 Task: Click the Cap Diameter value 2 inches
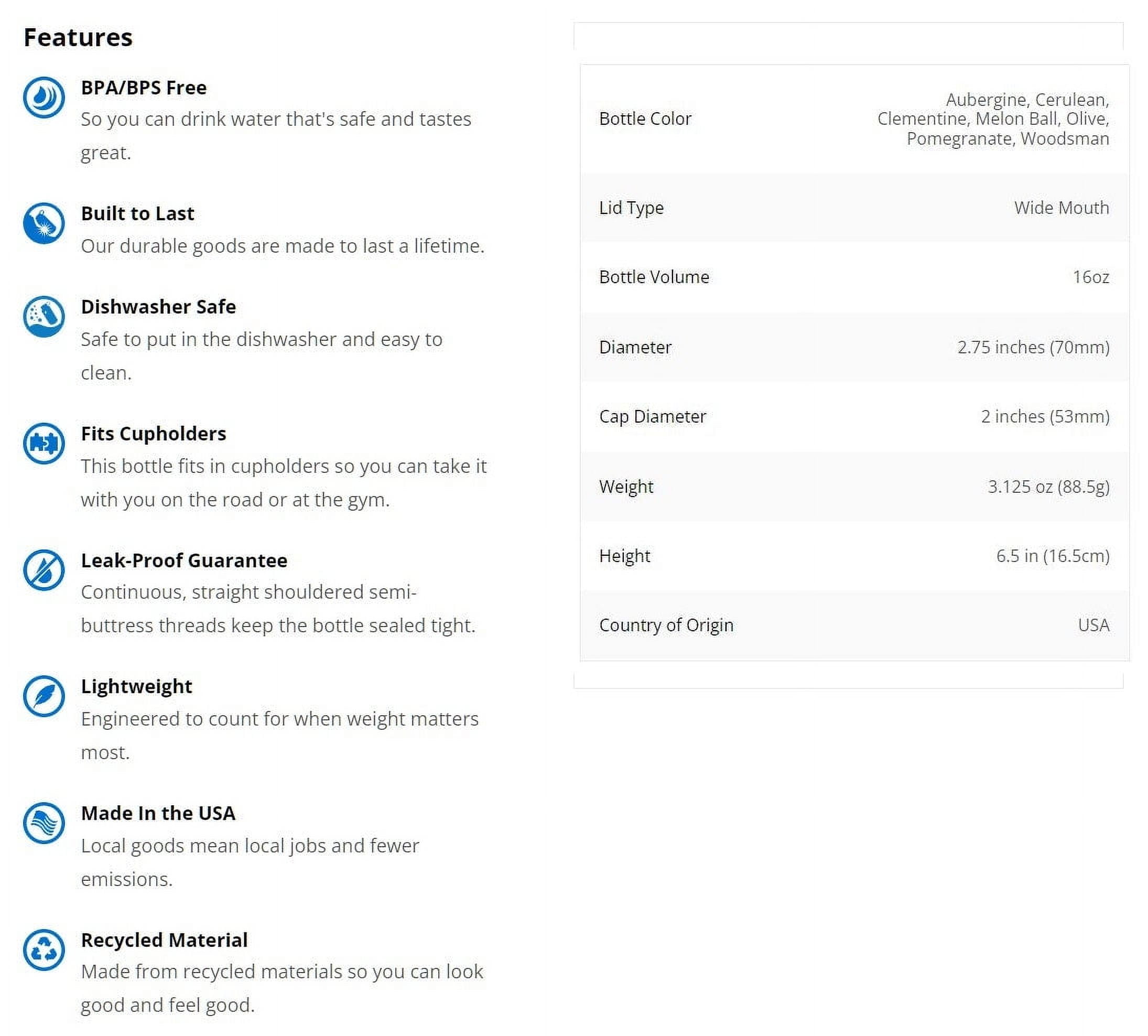[1045, 417]
